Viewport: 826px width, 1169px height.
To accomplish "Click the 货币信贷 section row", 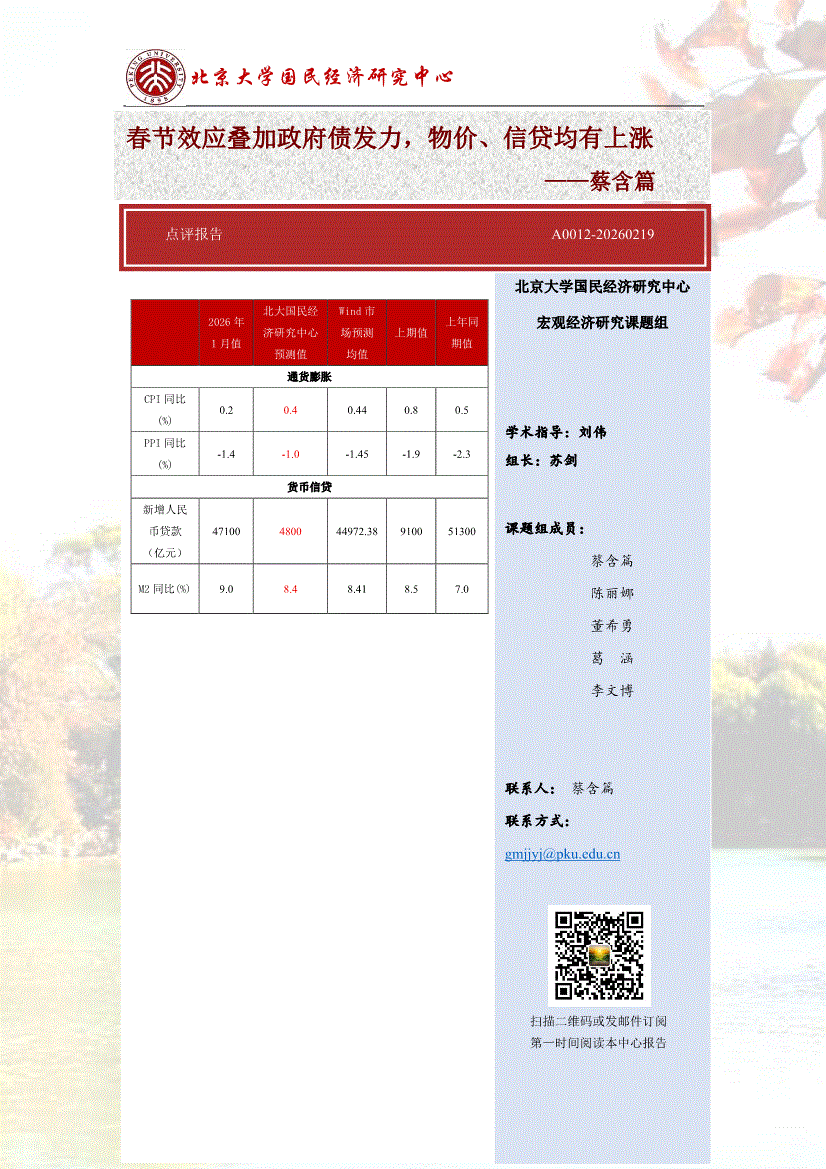I will point(309,486).
